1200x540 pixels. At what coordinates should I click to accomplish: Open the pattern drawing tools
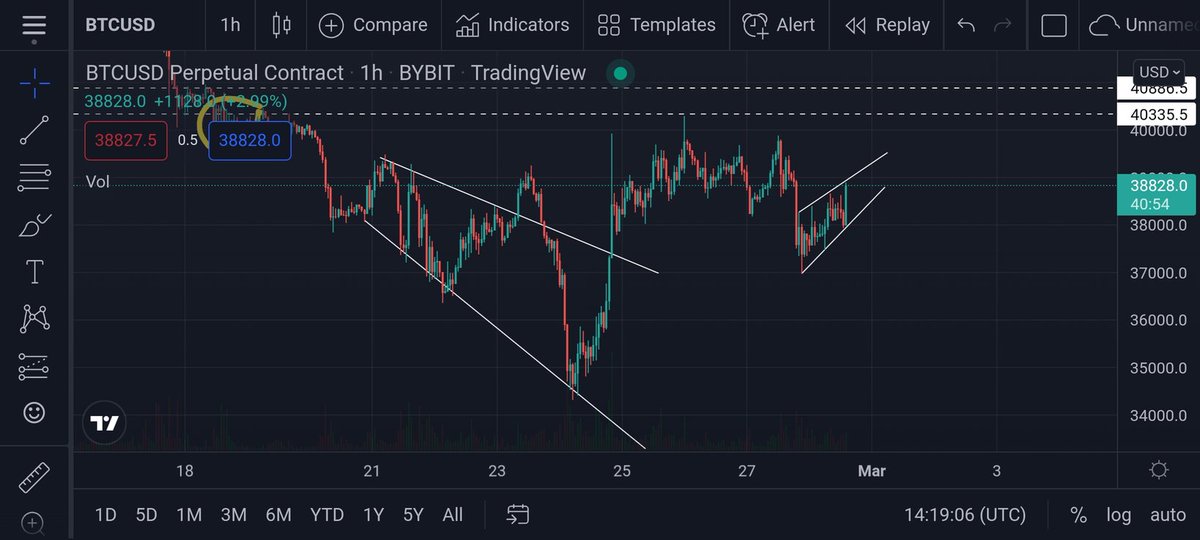pos(34,320)
